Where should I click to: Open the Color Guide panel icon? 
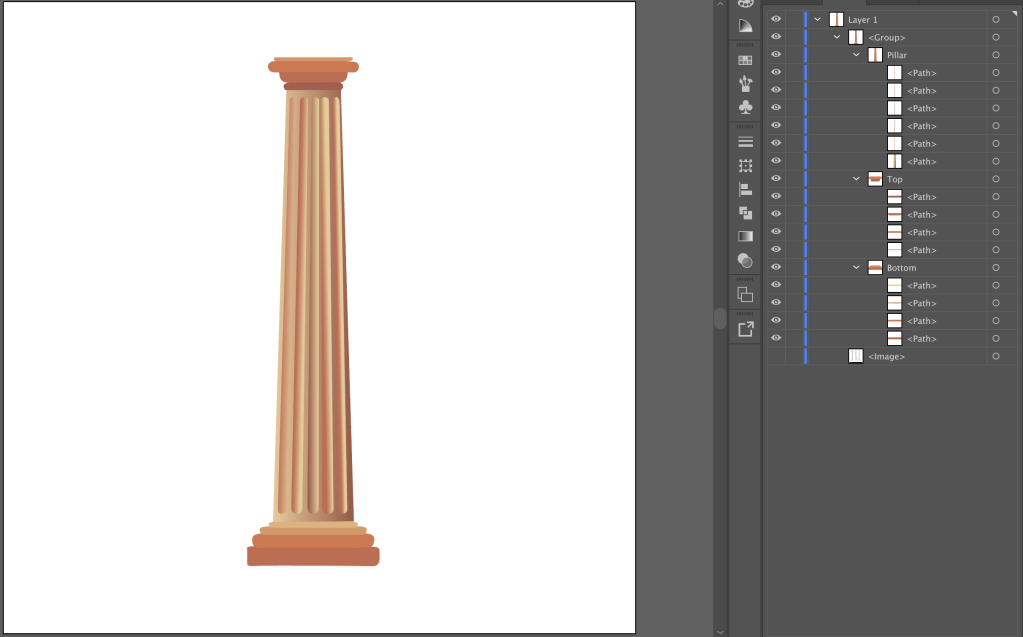click(745, 25)
